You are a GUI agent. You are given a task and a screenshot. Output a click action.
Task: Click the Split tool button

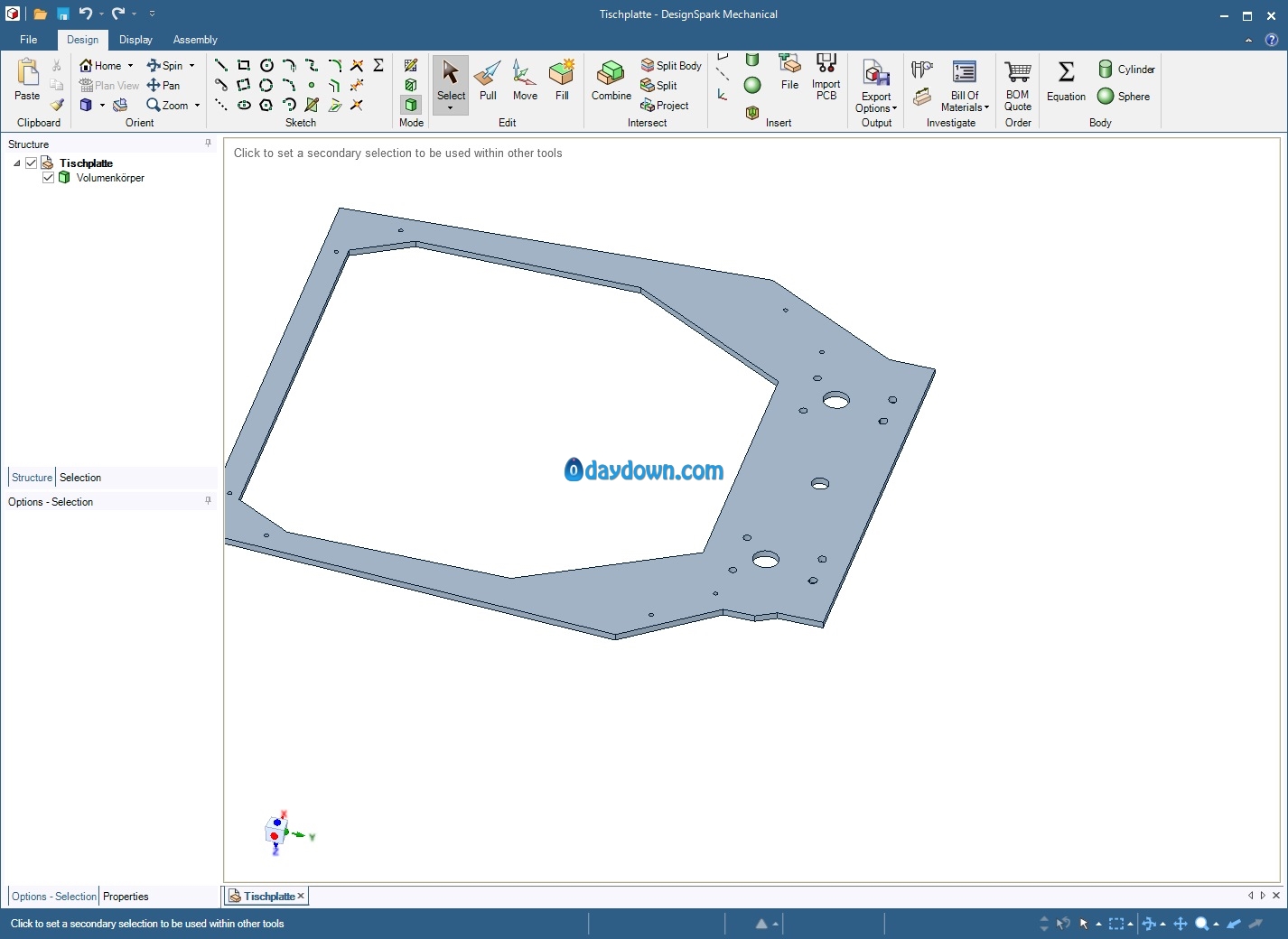click(x=659, y=85)
